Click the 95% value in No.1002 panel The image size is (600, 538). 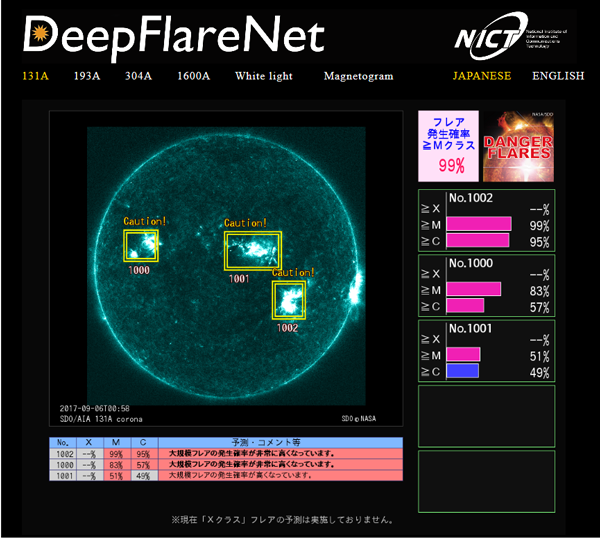coord(540,242)
